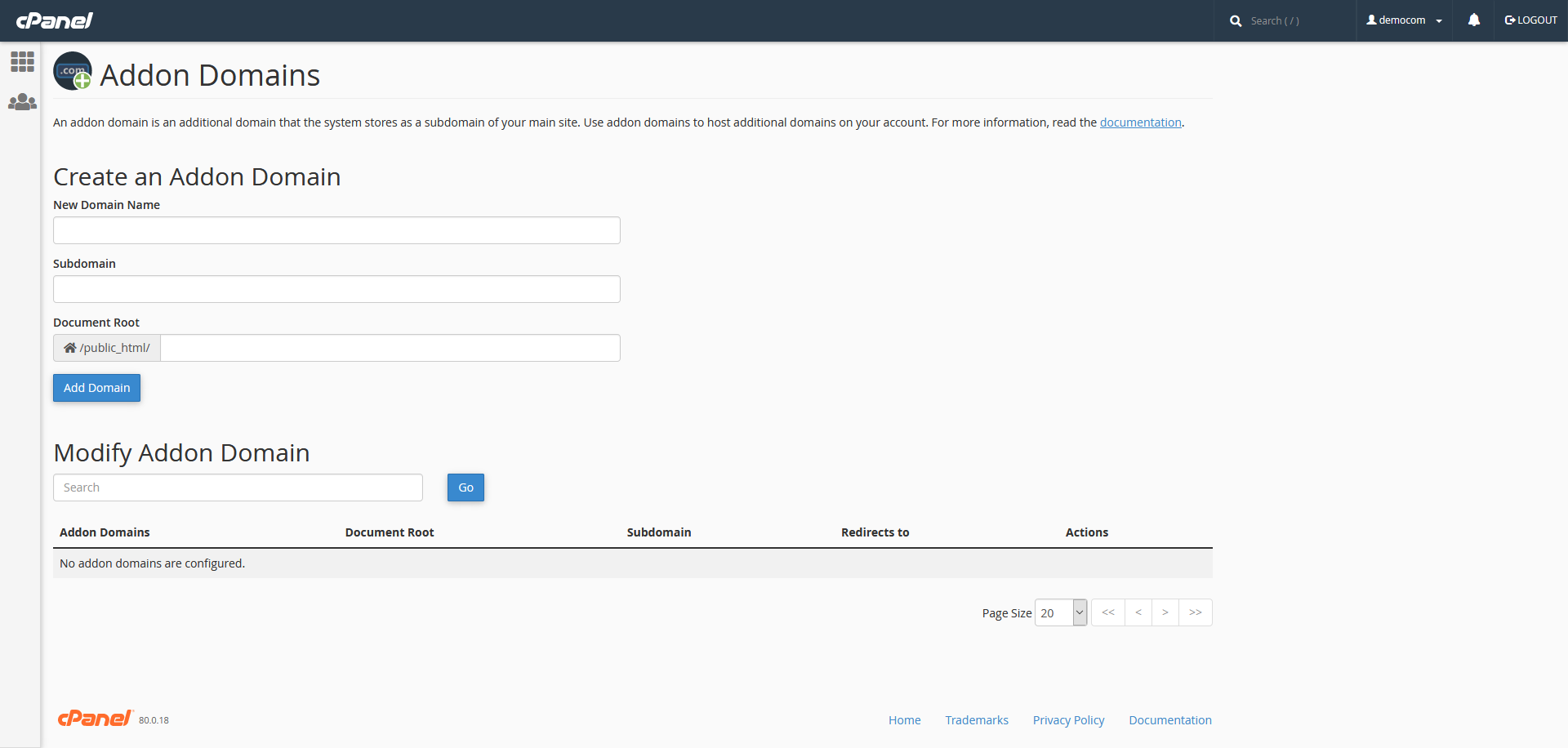
Task: Open the Page Size dropdown
Action: [x=1060, y=612]
